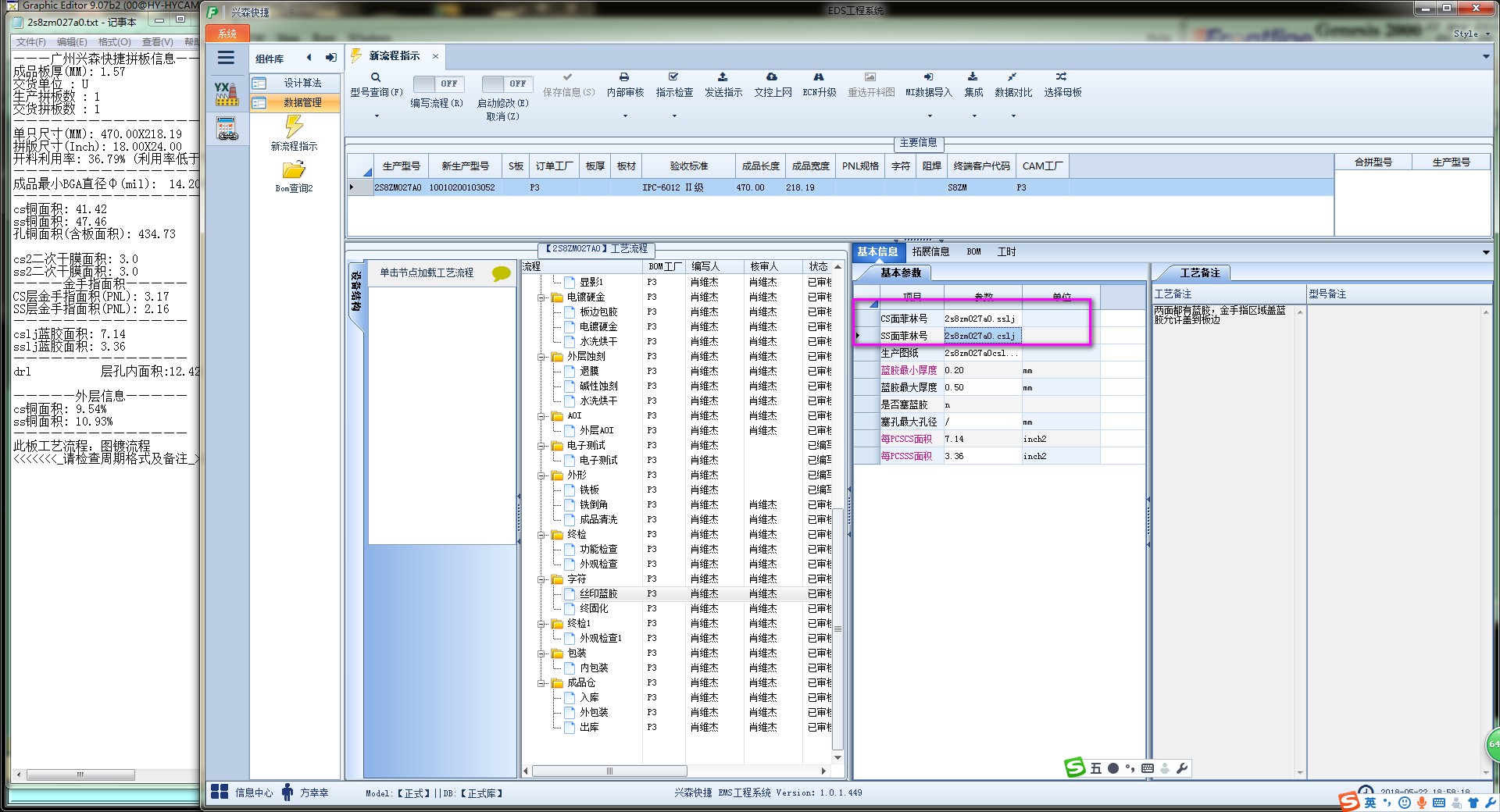Open dropdown under 内部审核
This screenshot has height=812, width=1500.
[625, 116]
